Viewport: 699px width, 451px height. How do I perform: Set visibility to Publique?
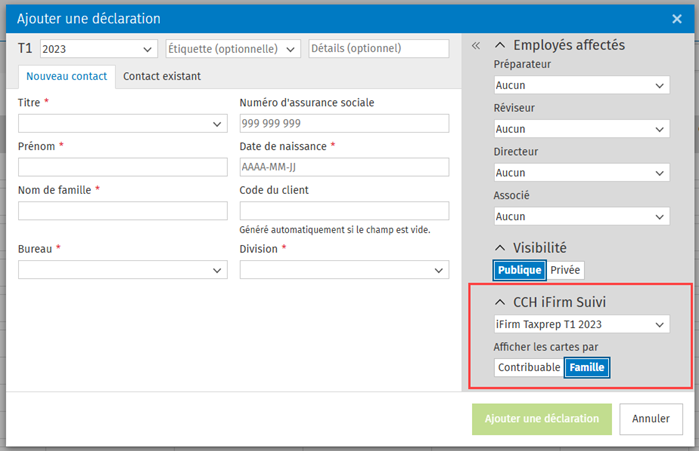pos(519,270)
